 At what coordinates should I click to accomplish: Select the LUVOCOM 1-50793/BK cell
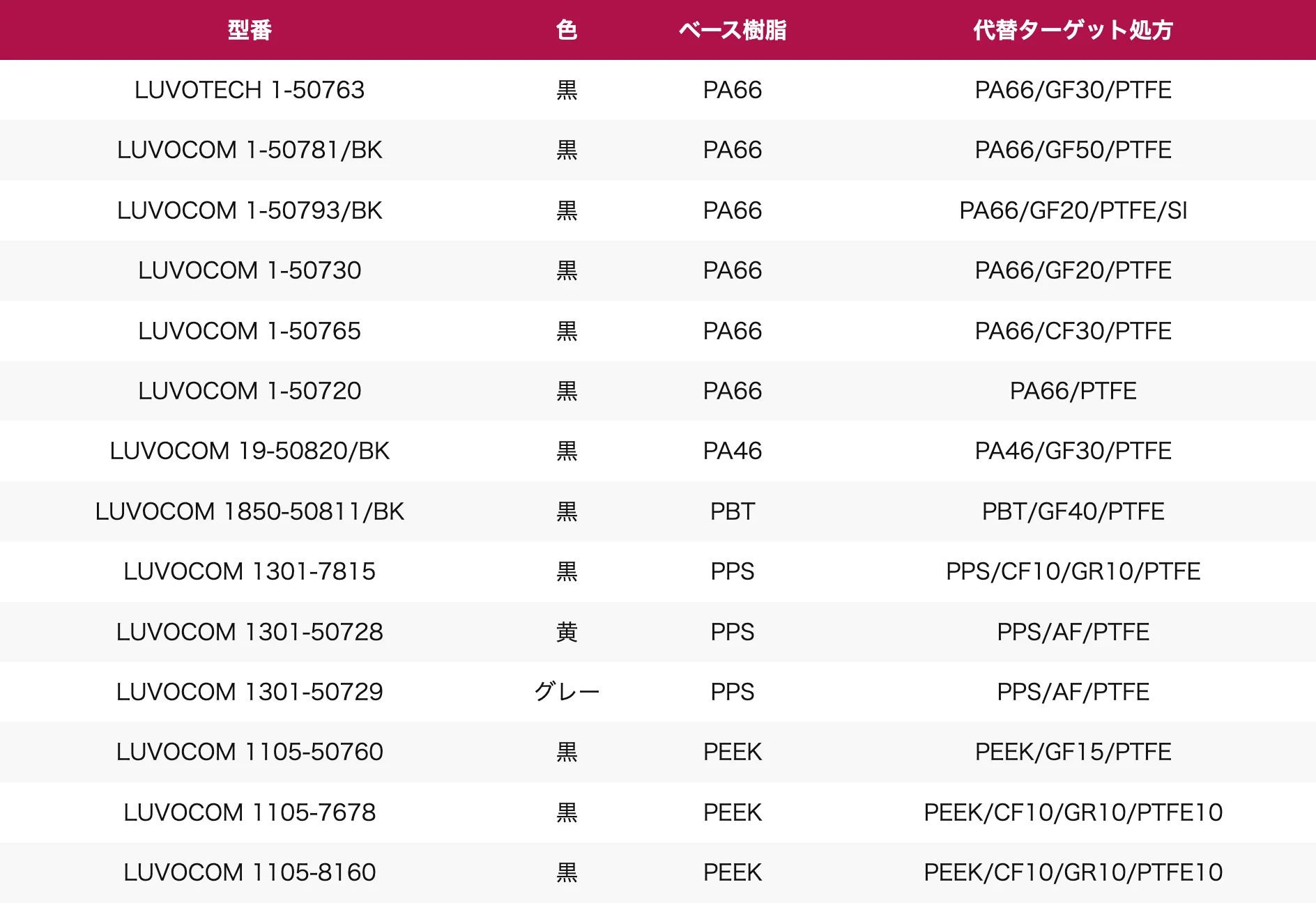tap(250, 210)
